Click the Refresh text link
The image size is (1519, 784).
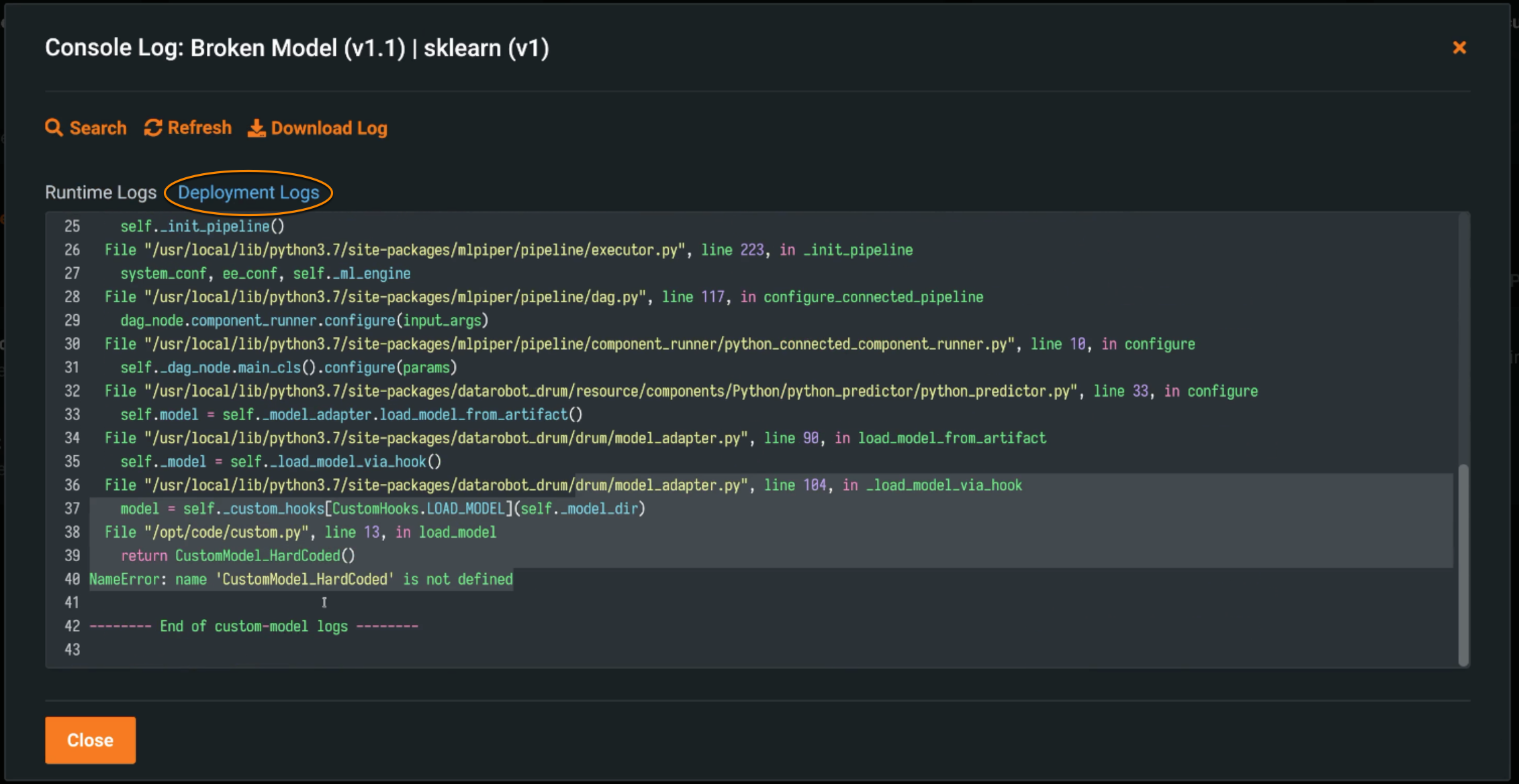coord(199,128)
